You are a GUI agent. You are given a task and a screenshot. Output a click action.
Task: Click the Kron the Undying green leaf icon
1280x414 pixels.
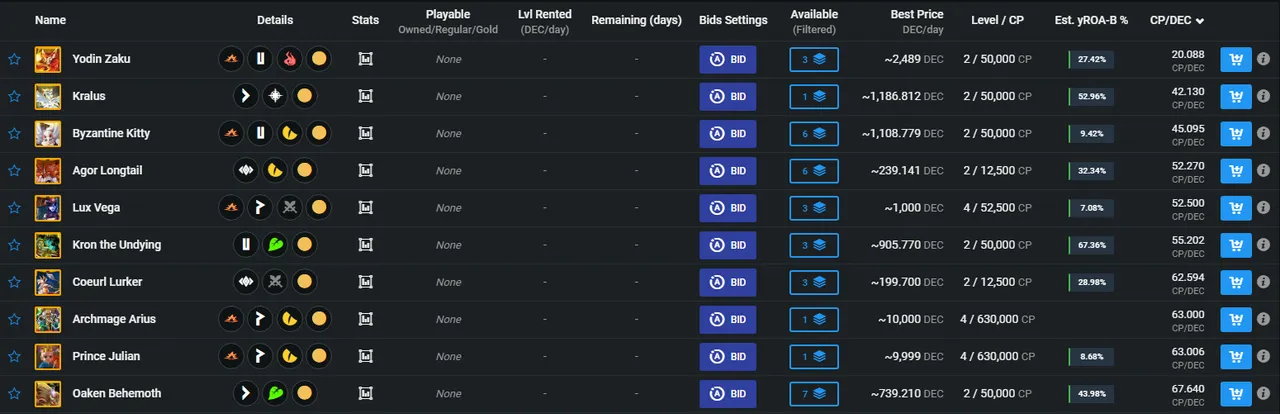coord(275,245)
